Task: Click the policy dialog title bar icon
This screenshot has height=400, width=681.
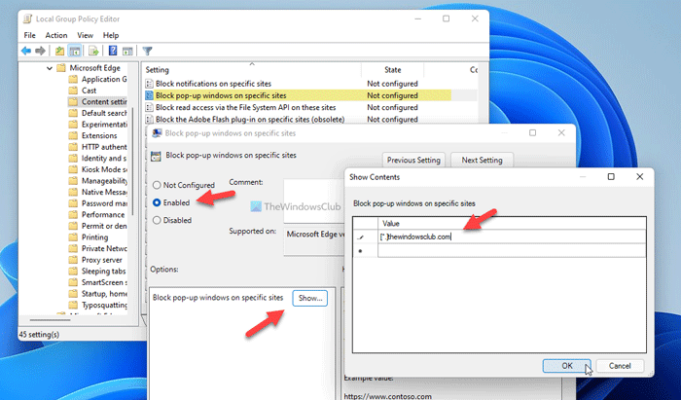Action: click(x=157, y=133)
